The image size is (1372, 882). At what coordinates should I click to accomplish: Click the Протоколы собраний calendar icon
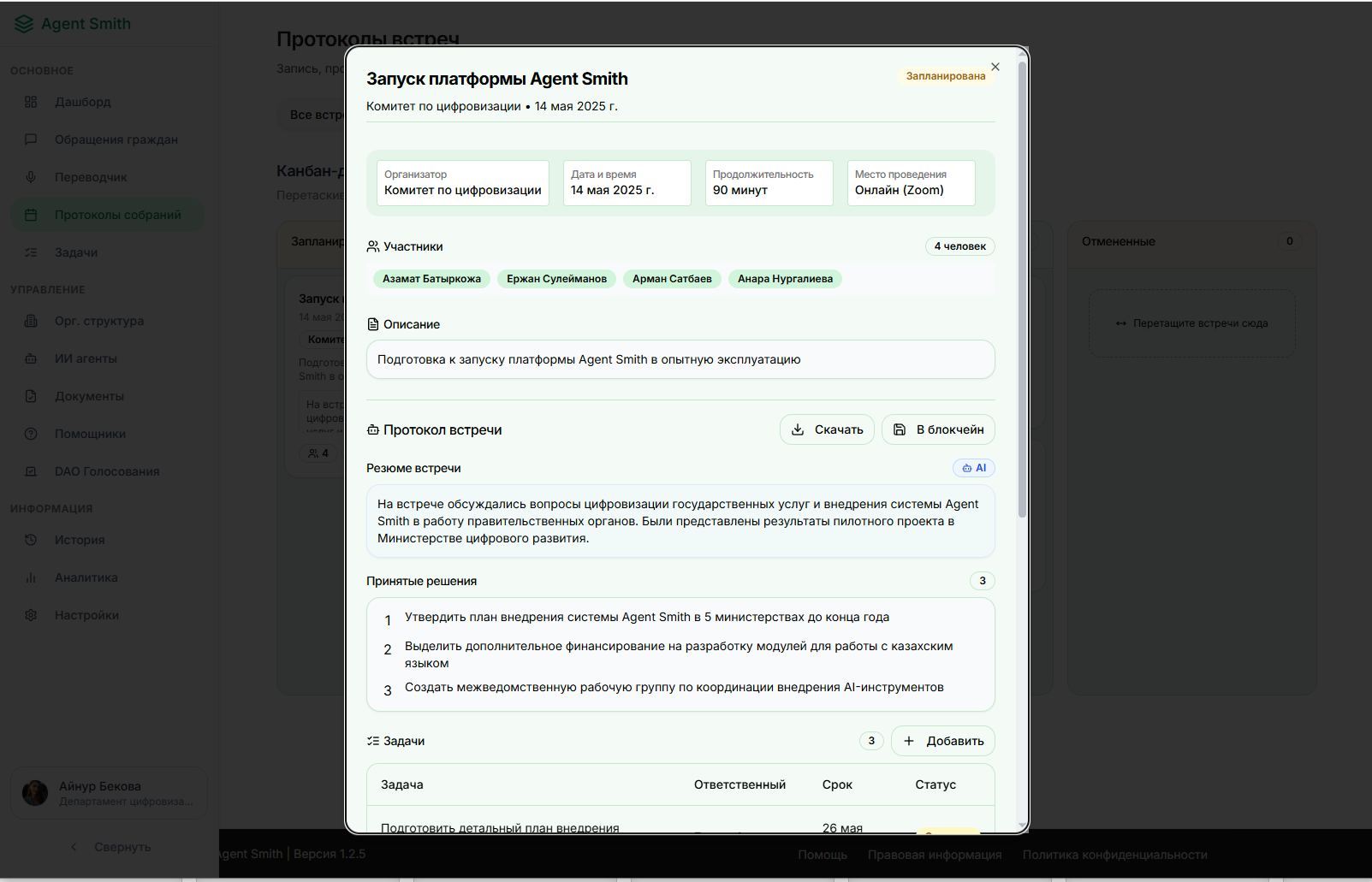[31, 215]
